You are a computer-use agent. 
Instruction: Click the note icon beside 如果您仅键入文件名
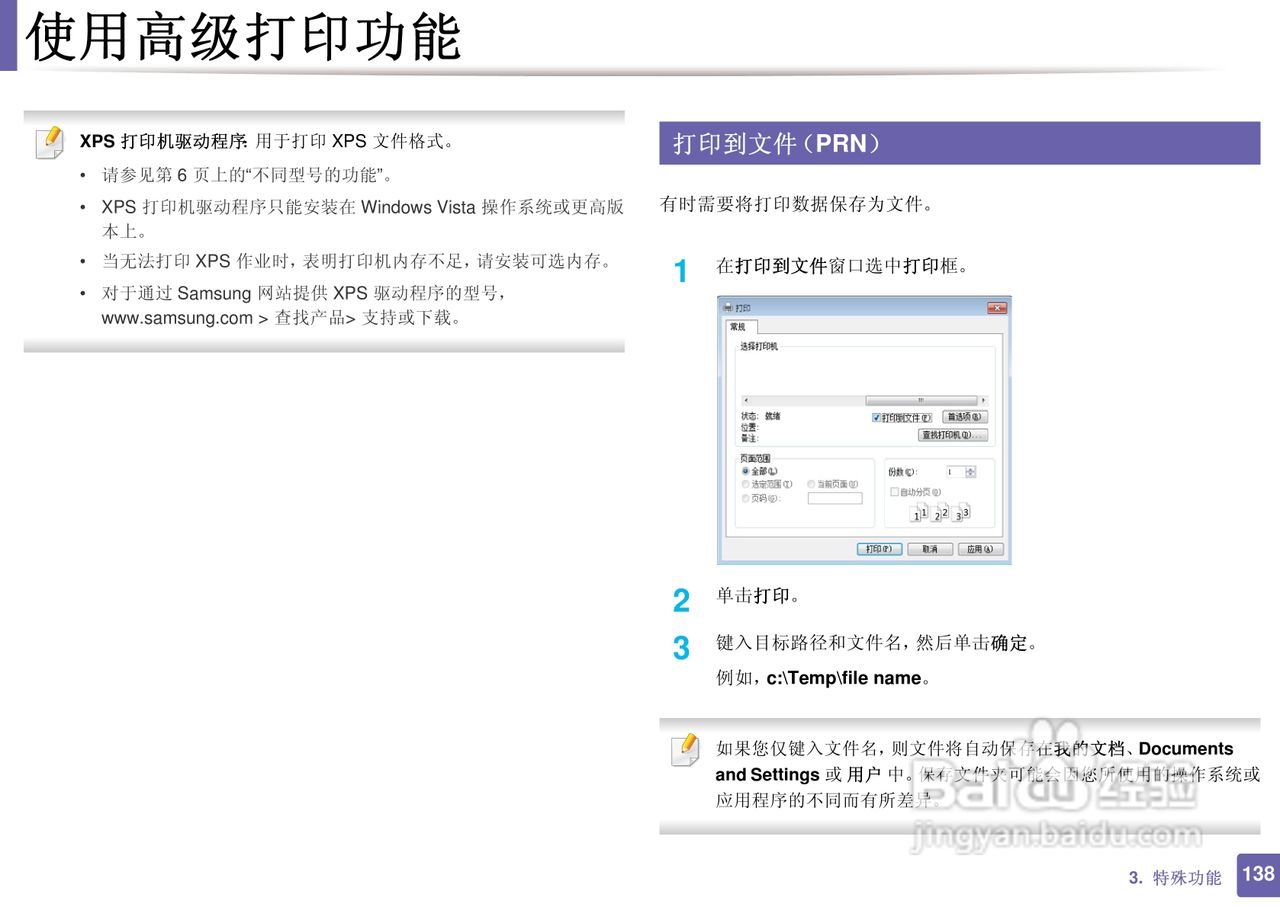pyautogui.click(x=685, y=750)
